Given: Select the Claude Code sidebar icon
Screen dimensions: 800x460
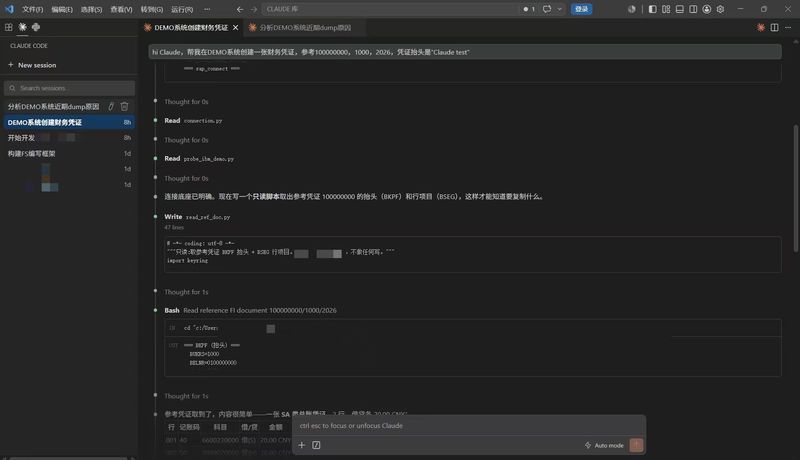Looking at the screenshot, I should tap(22, 27).
